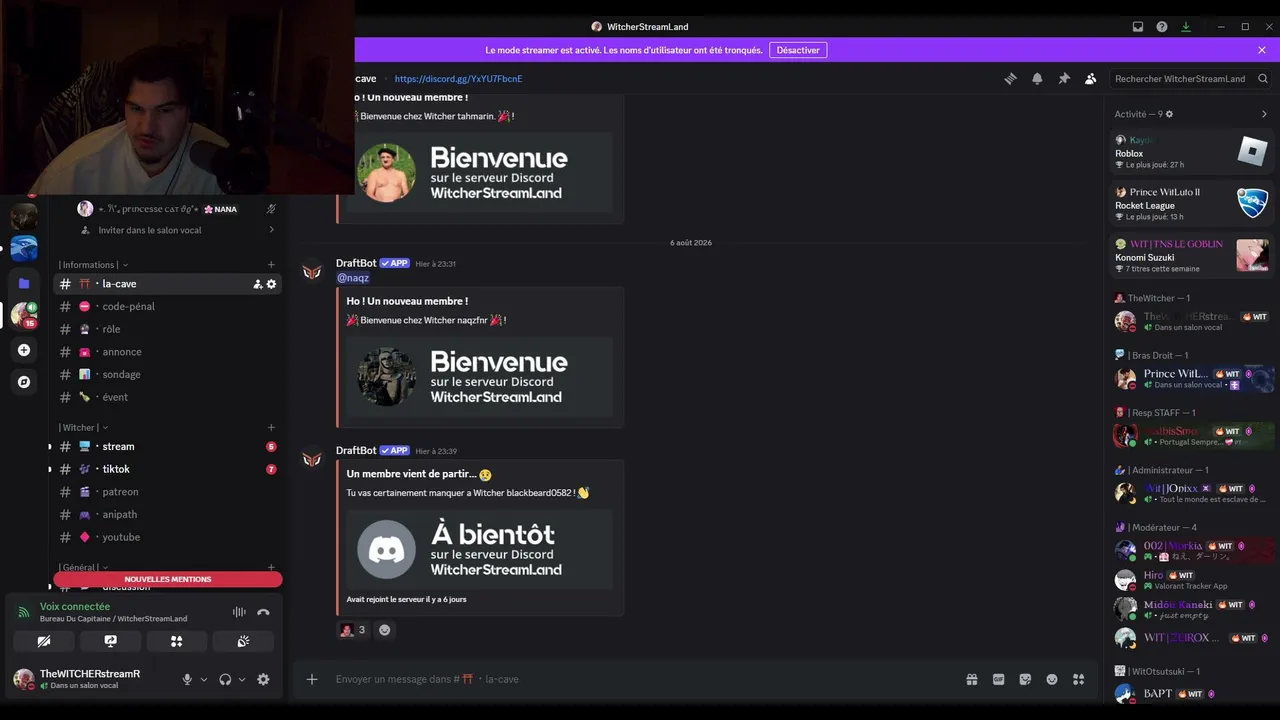The image size is (1280, 720).
Task: Open BAPT's profile in member list
Action: (1192, 694)
